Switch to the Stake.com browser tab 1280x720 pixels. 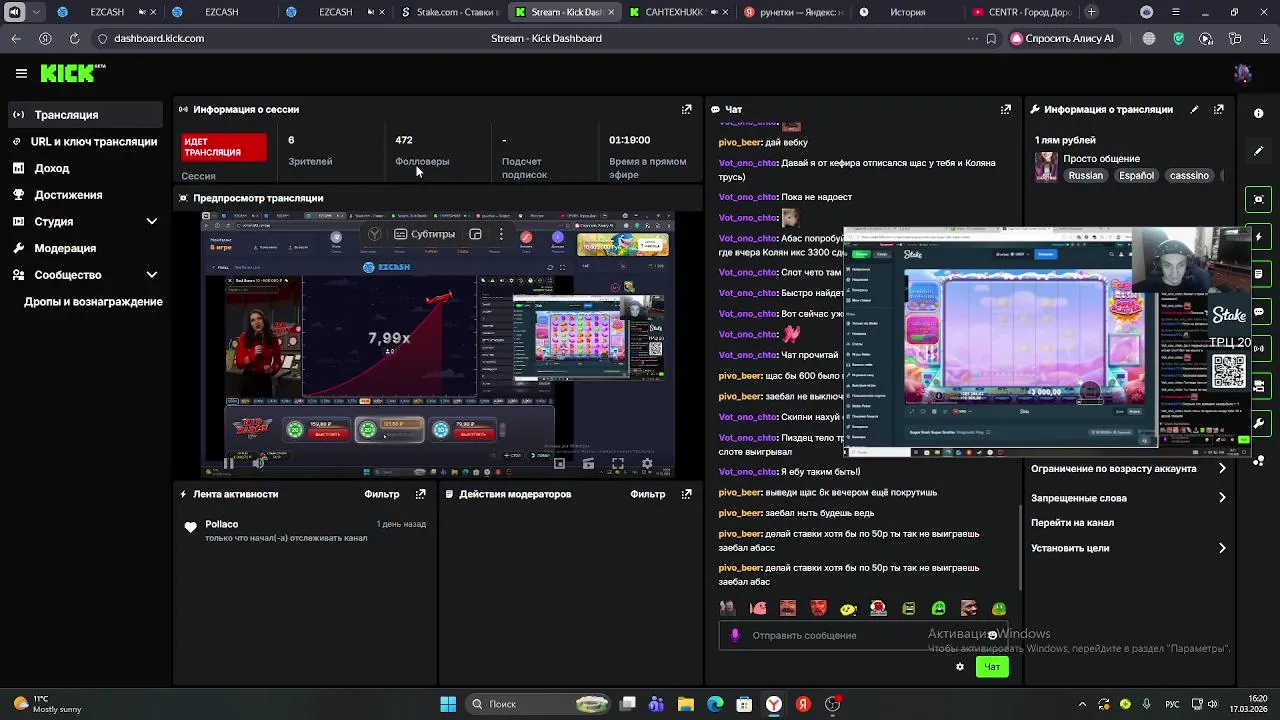tap(450, 12)
